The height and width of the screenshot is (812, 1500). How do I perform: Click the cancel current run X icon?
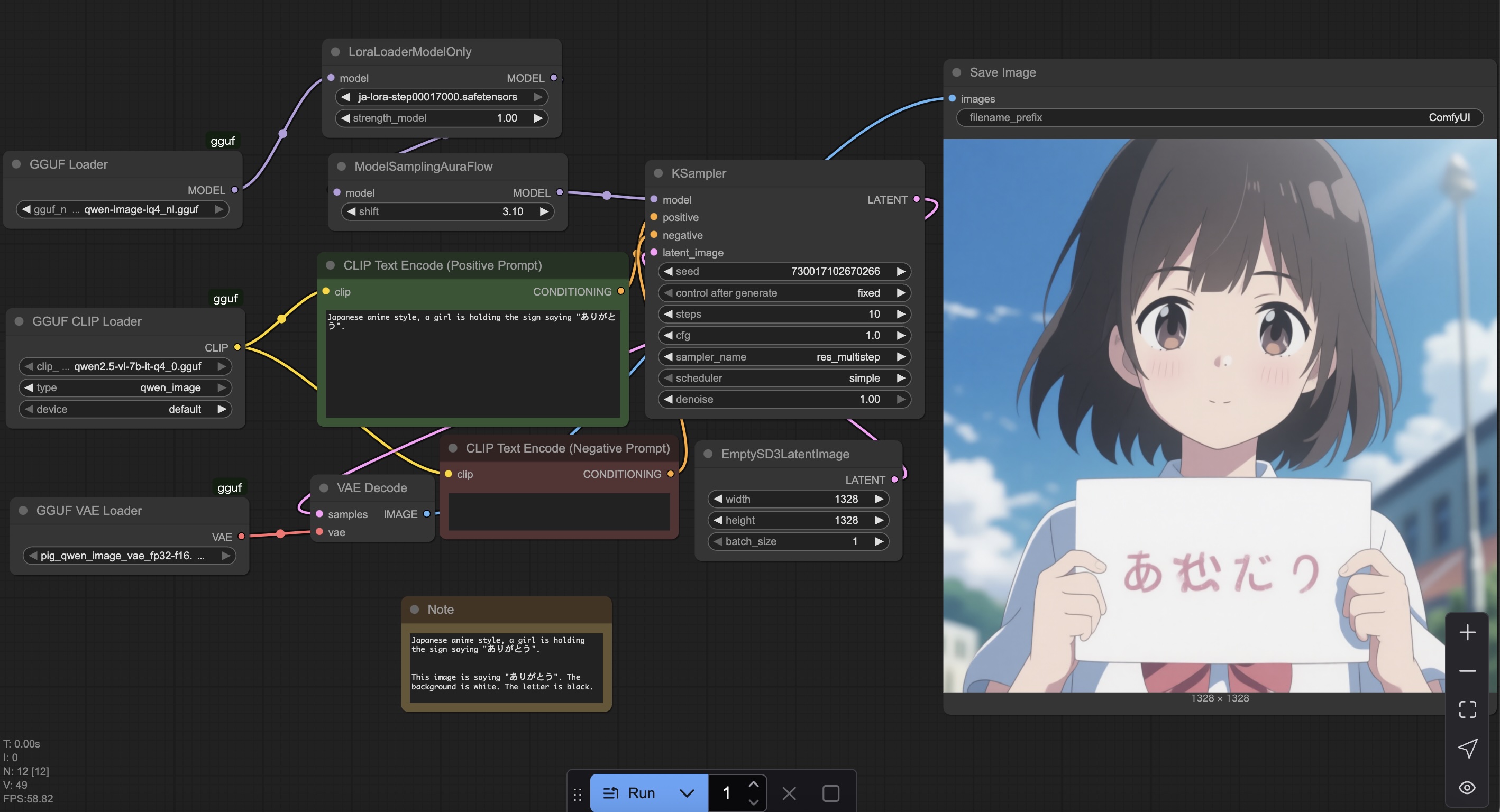pos(789,793)
